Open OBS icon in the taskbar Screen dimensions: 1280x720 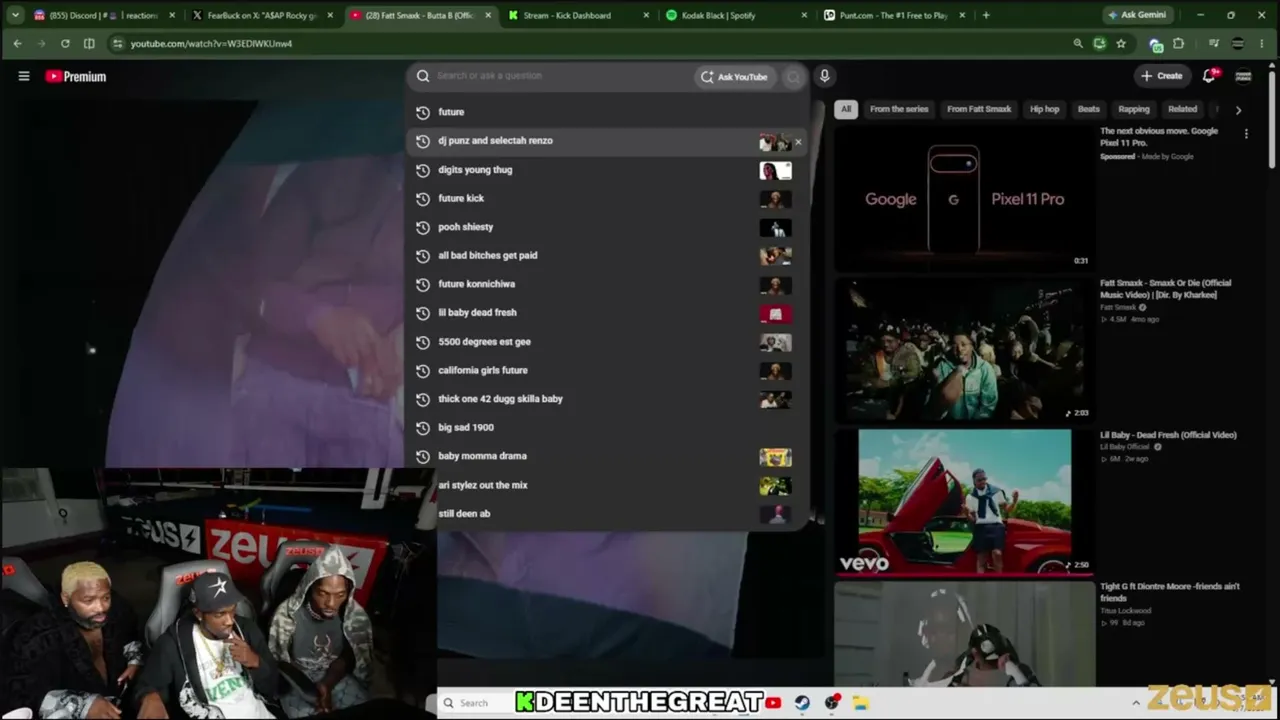tap(831, 703)
